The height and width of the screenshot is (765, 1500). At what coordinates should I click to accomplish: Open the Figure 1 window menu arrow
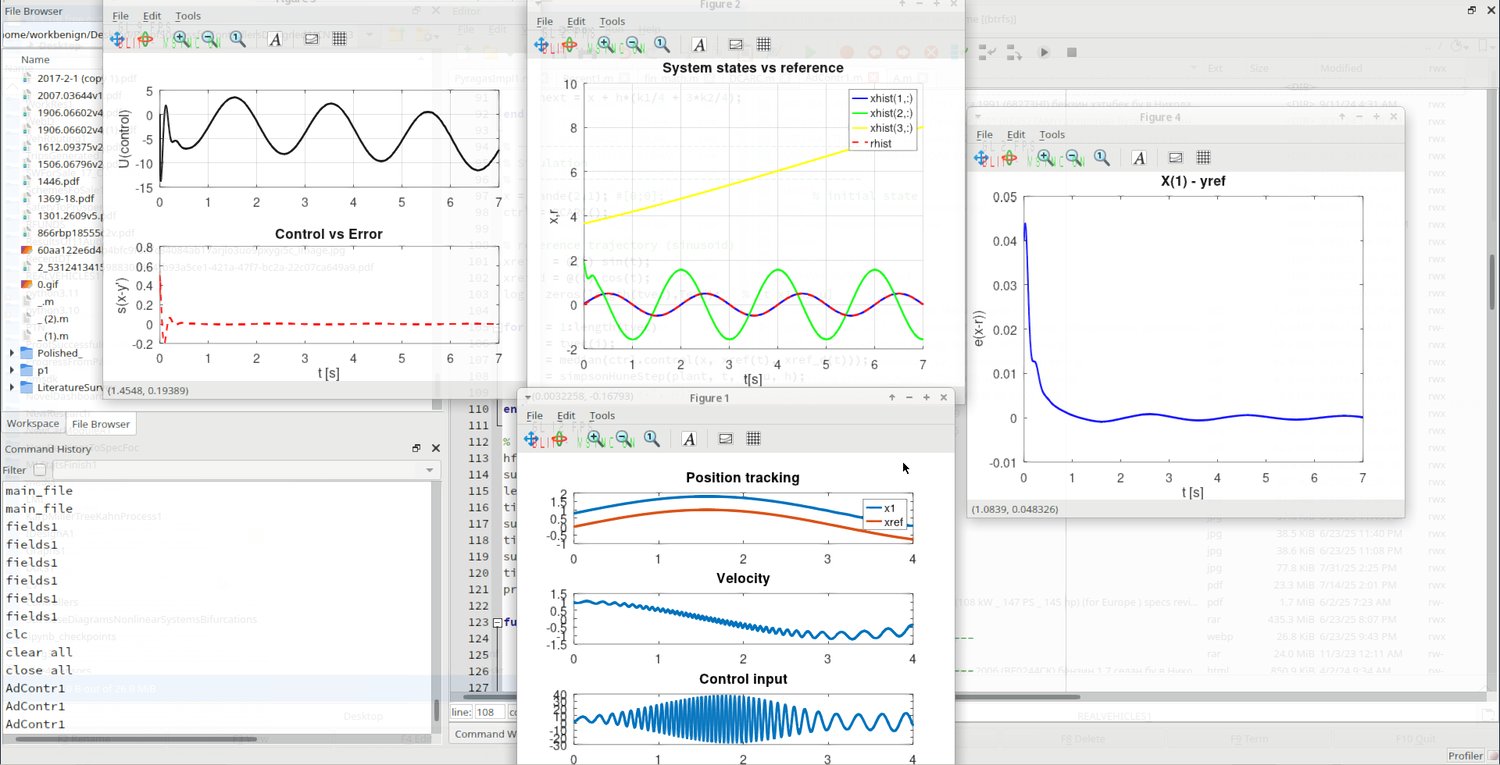pyautogui.click(x=528, y=398)
